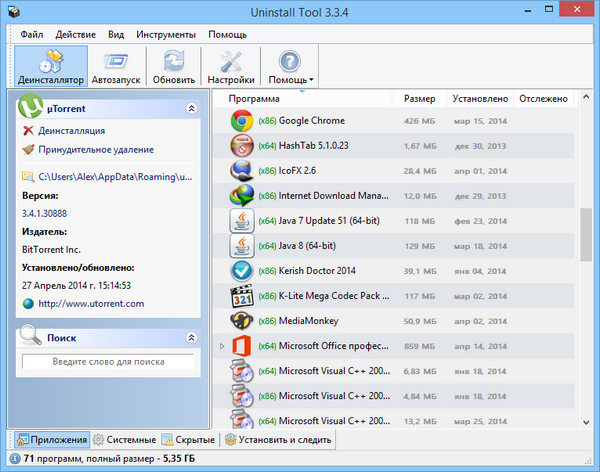Viewport: 600px width, 472px height.
Task: Open the Инструменты menu
Action: pos(166,34)
